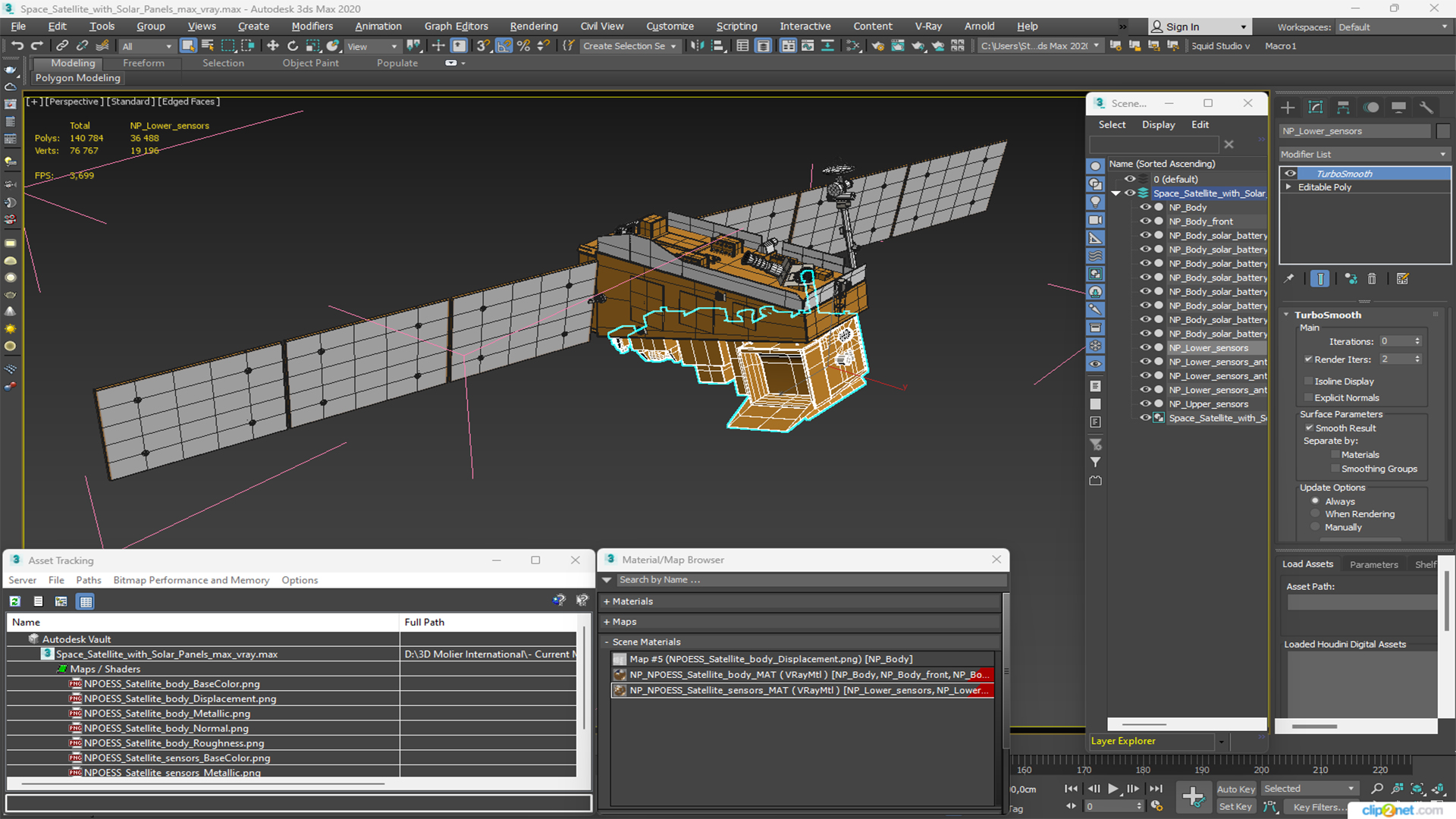The image size is (1456, 819).
Task: Open Bitmap Performance and Memory menu
Action: click(x=191, y=580)
